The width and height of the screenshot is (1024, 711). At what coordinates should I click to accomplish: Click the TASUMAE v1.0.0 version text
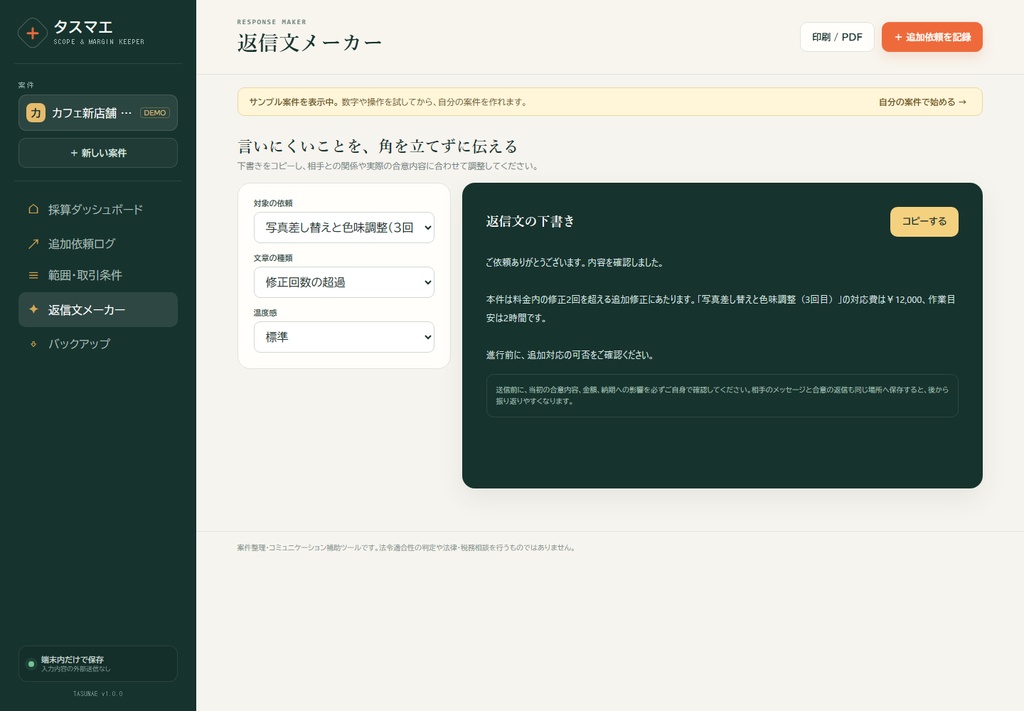coord(98,693)
